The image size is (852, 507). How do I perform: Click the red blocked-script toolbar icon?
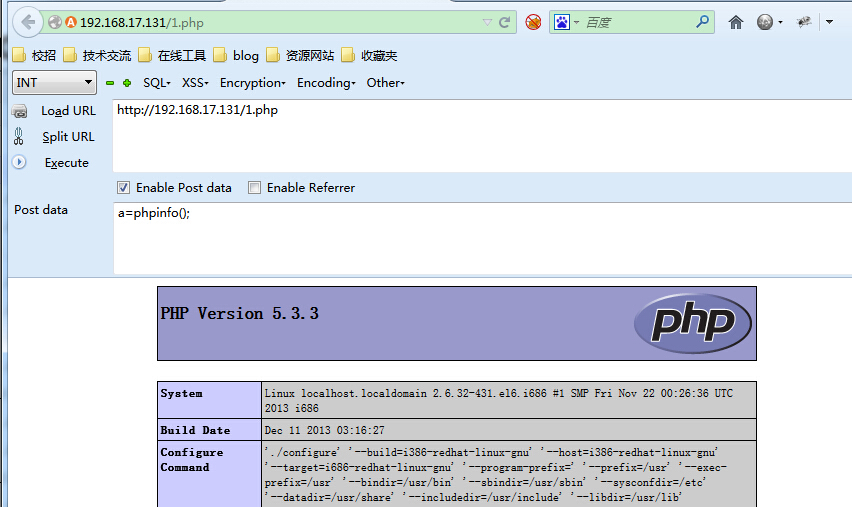pyautogui.click(x=534, y=22)
